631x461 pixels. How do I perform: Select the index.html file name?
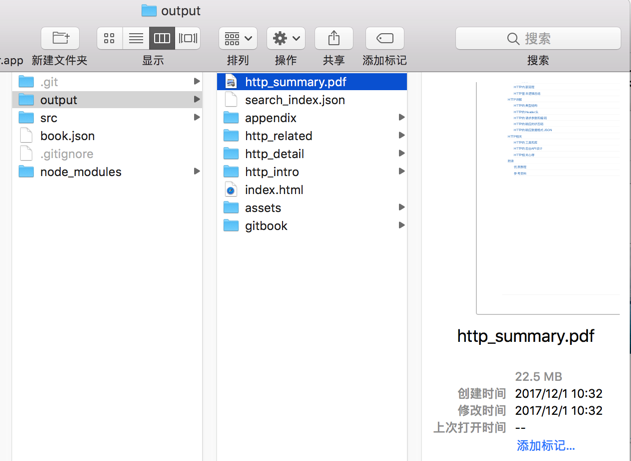pyautogui.click(x=274, y=190)
